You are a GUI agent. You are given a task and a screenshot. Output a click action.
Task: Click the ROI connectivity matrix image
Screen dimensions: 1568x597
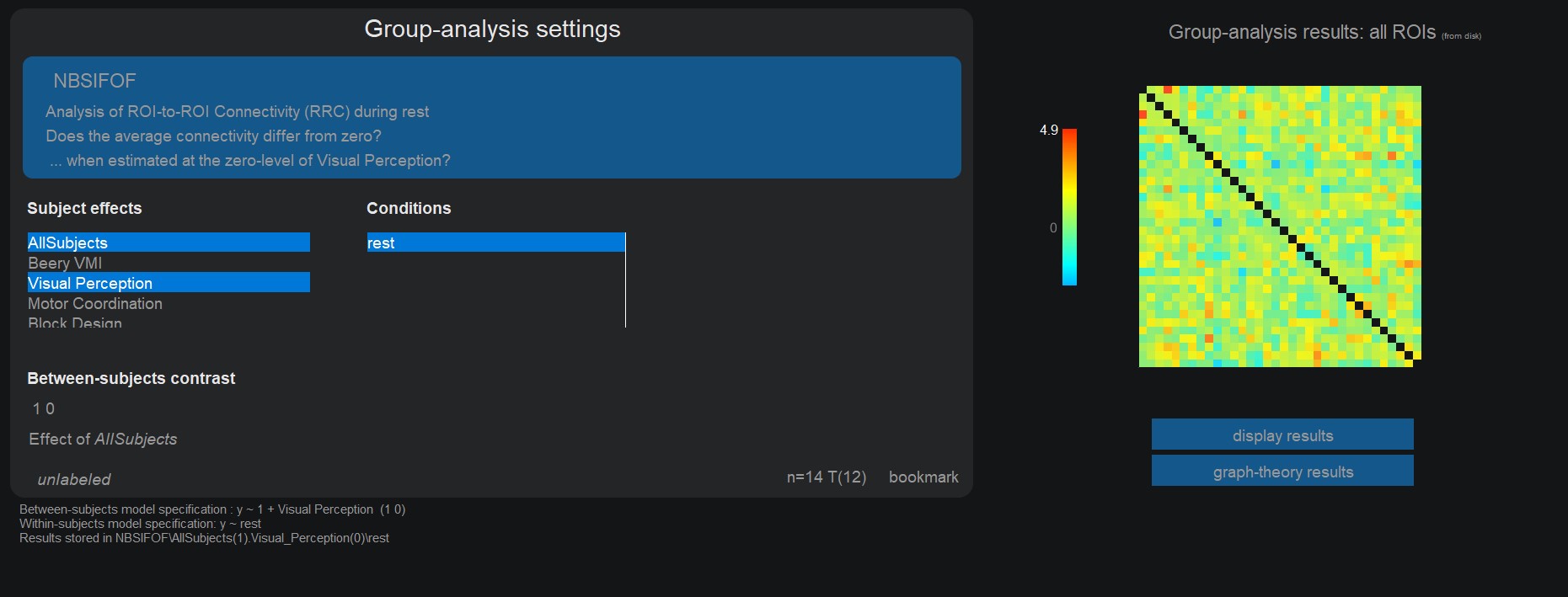(1280, 226)
